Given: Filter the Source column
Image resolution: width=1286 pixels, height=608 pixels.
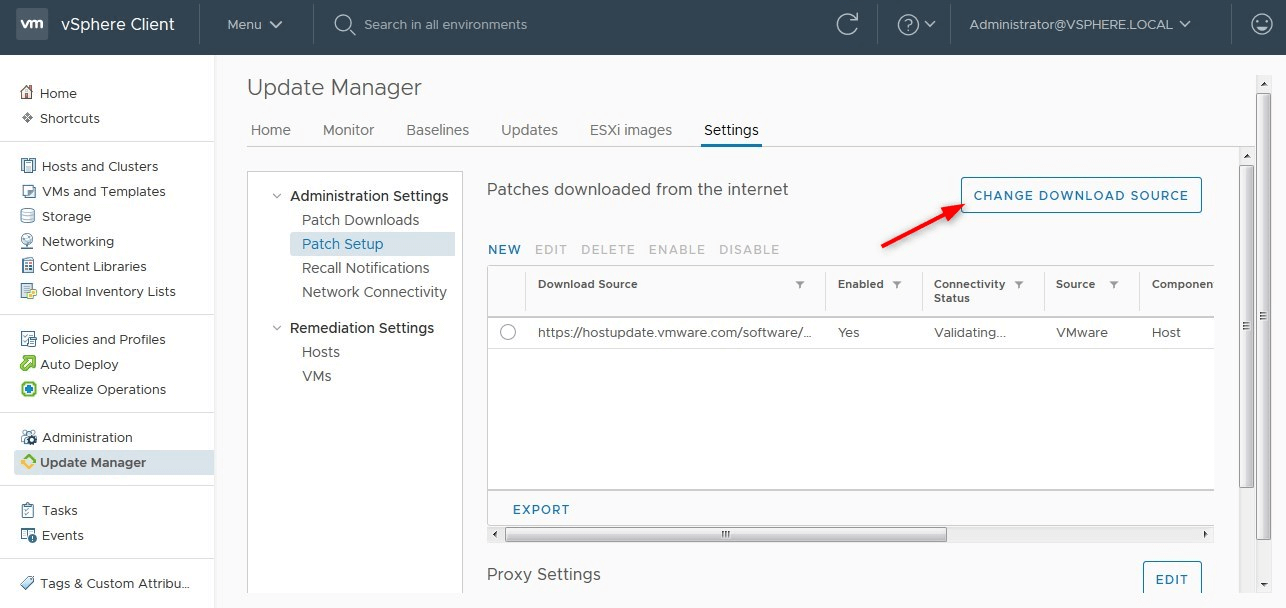Looking at the screenshot, I should (1113, 285).
